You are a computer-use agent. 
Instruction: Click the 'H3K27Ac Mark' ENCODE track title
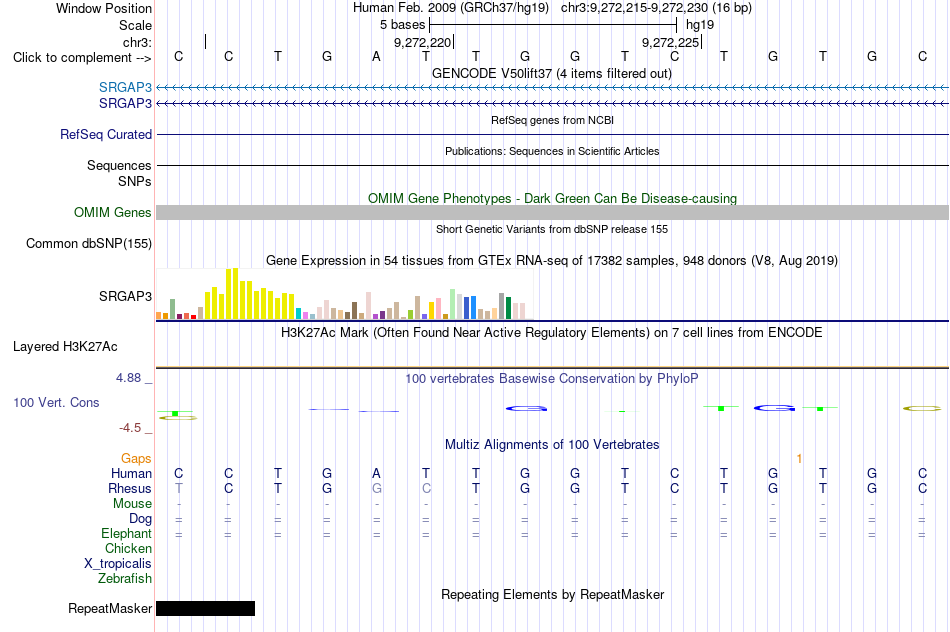pos(551,333)
